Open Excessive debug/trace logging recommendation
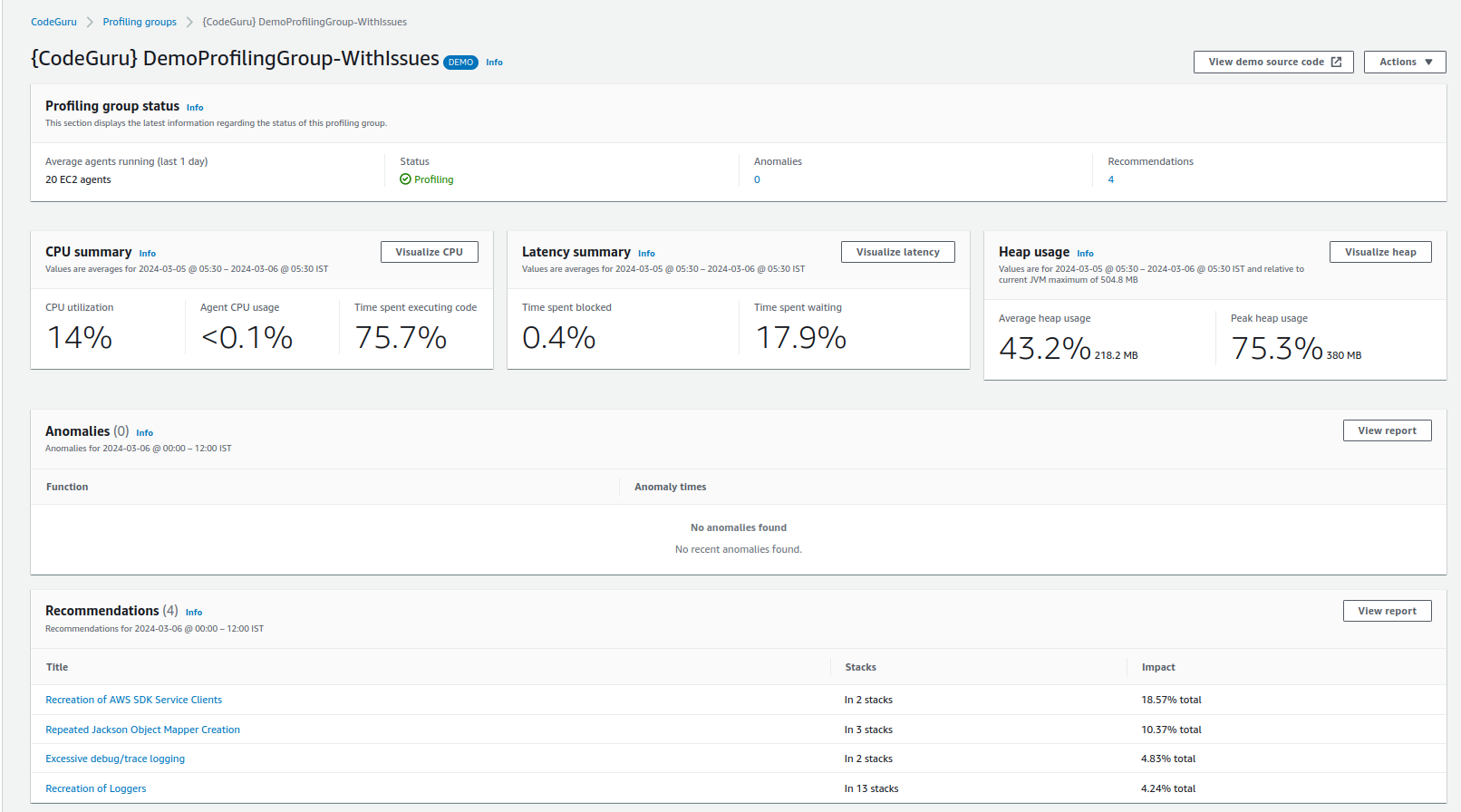This screenshot has width=1461, height=812. tap(115, 759)
